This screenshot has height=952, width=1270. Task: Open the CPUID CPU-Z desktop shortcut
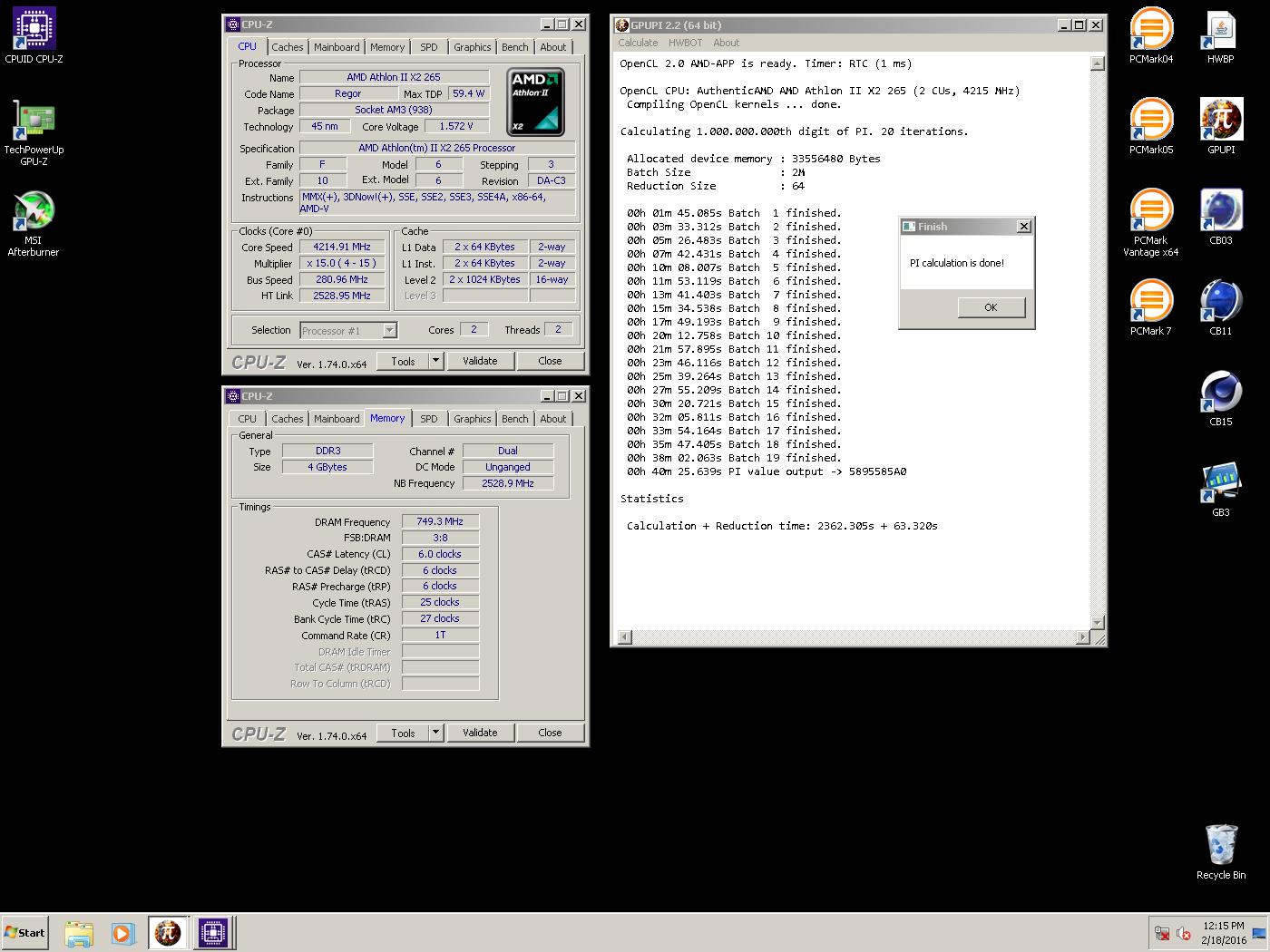(x=34, y=36)
